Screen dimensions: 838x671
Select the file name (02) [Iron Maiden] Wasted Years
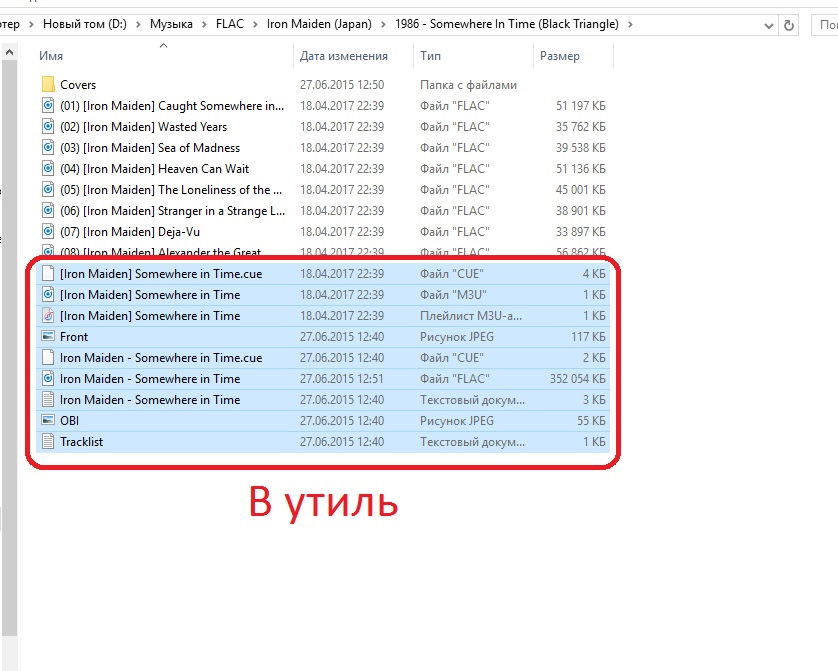143,127
